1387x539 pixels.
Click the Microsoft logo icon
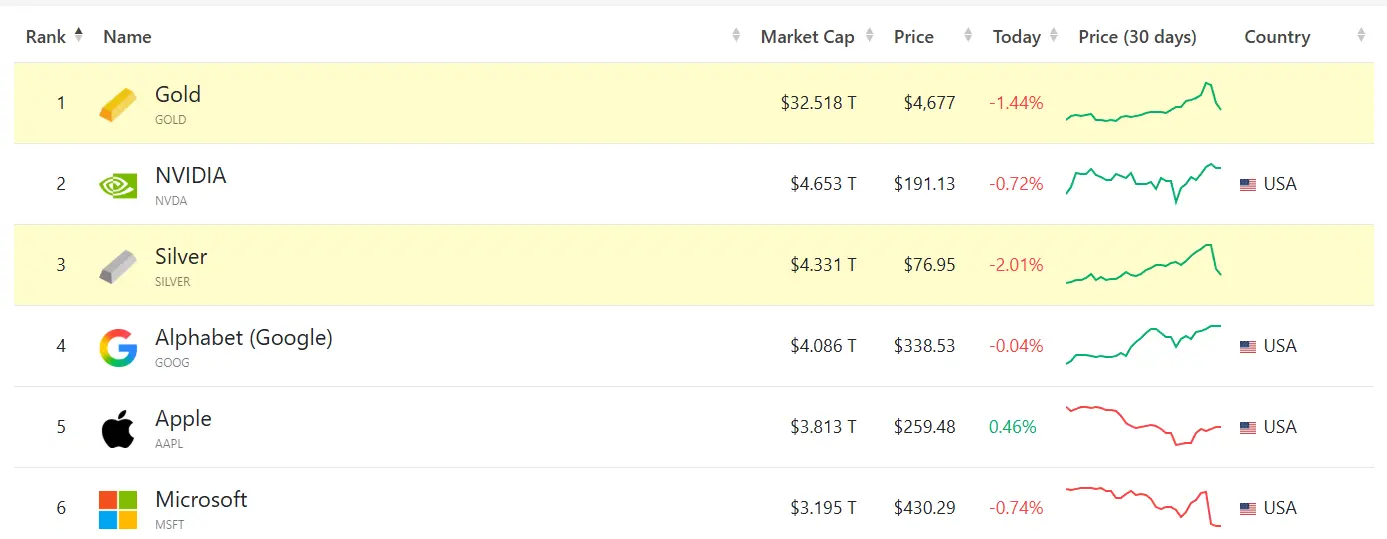click(x=118, y=509)
